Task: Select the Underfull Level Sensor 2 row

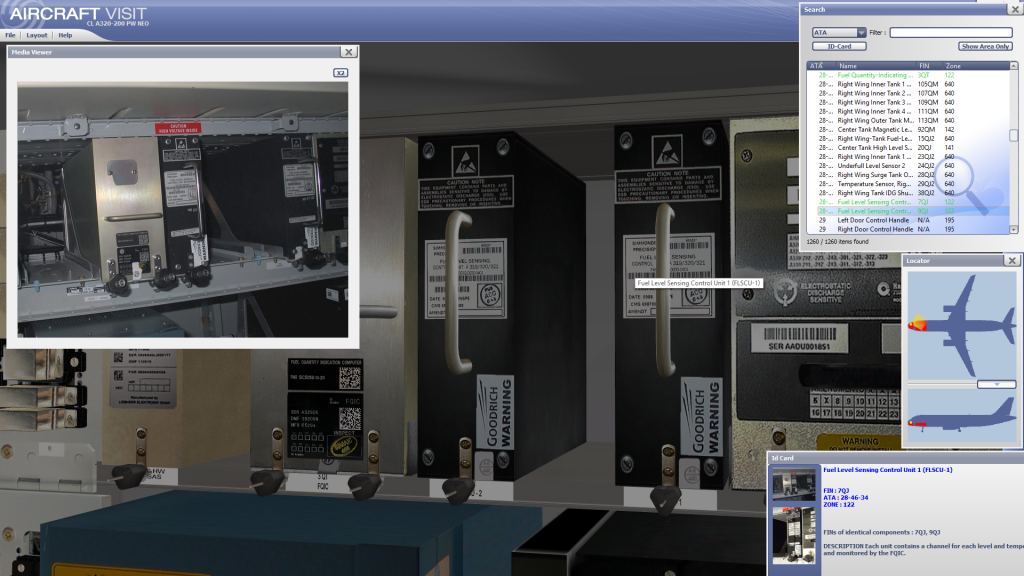Action: click(908, 166)
